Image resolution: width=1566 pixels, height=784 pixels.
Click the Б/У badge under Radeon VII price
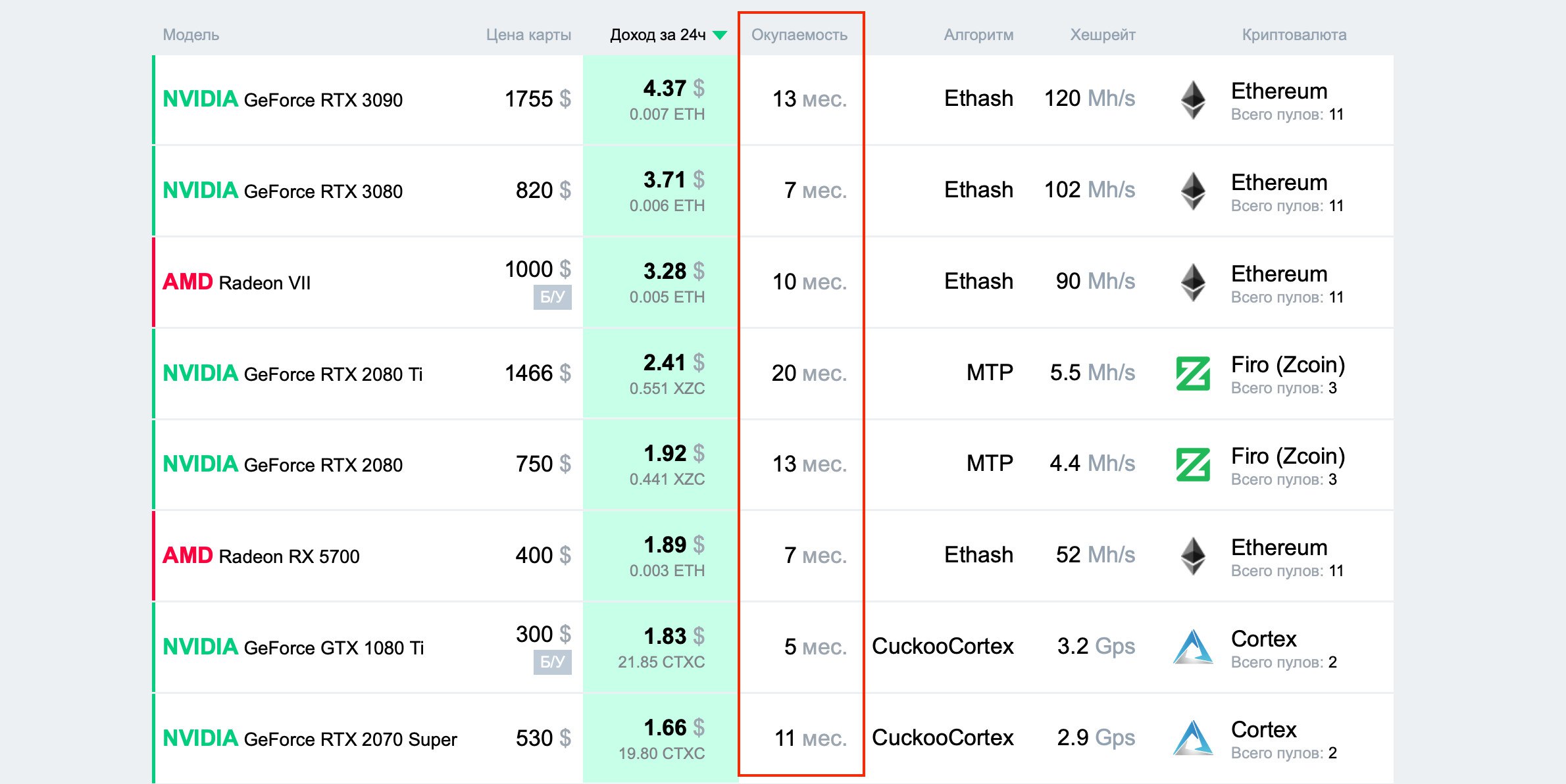tap(552, 297)
